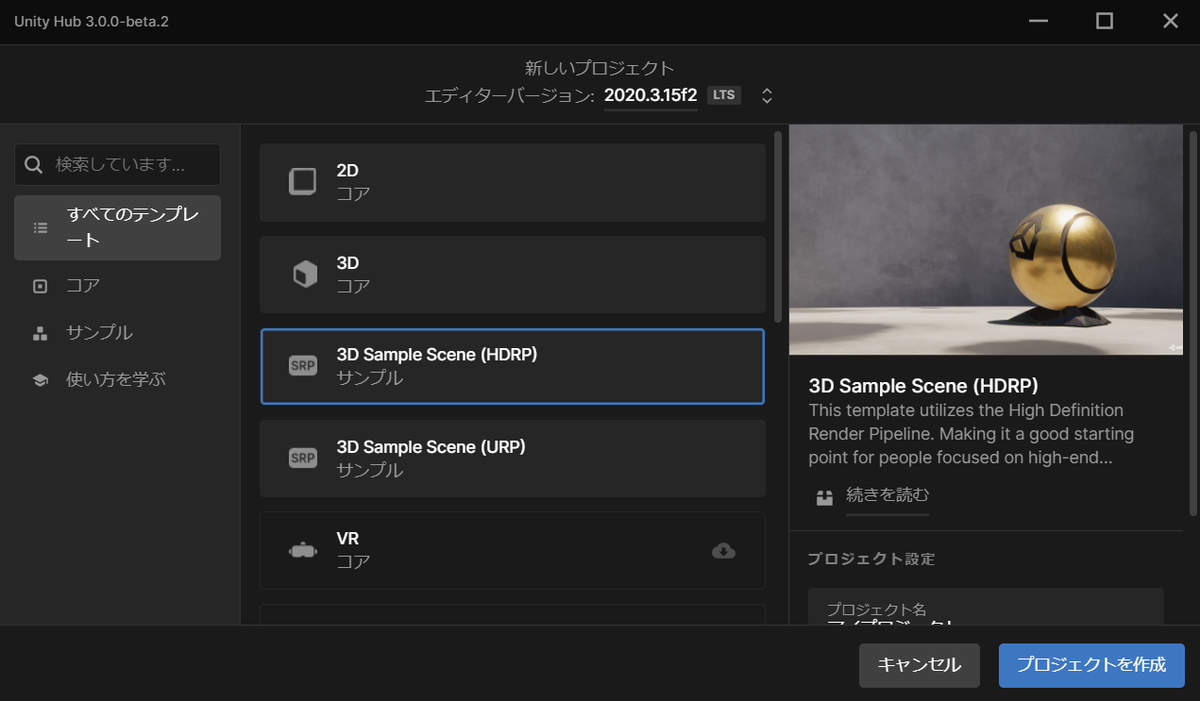
Task: Click the graduation cap icon for 使い方を学ぶ
Action: tap(41, 380)
